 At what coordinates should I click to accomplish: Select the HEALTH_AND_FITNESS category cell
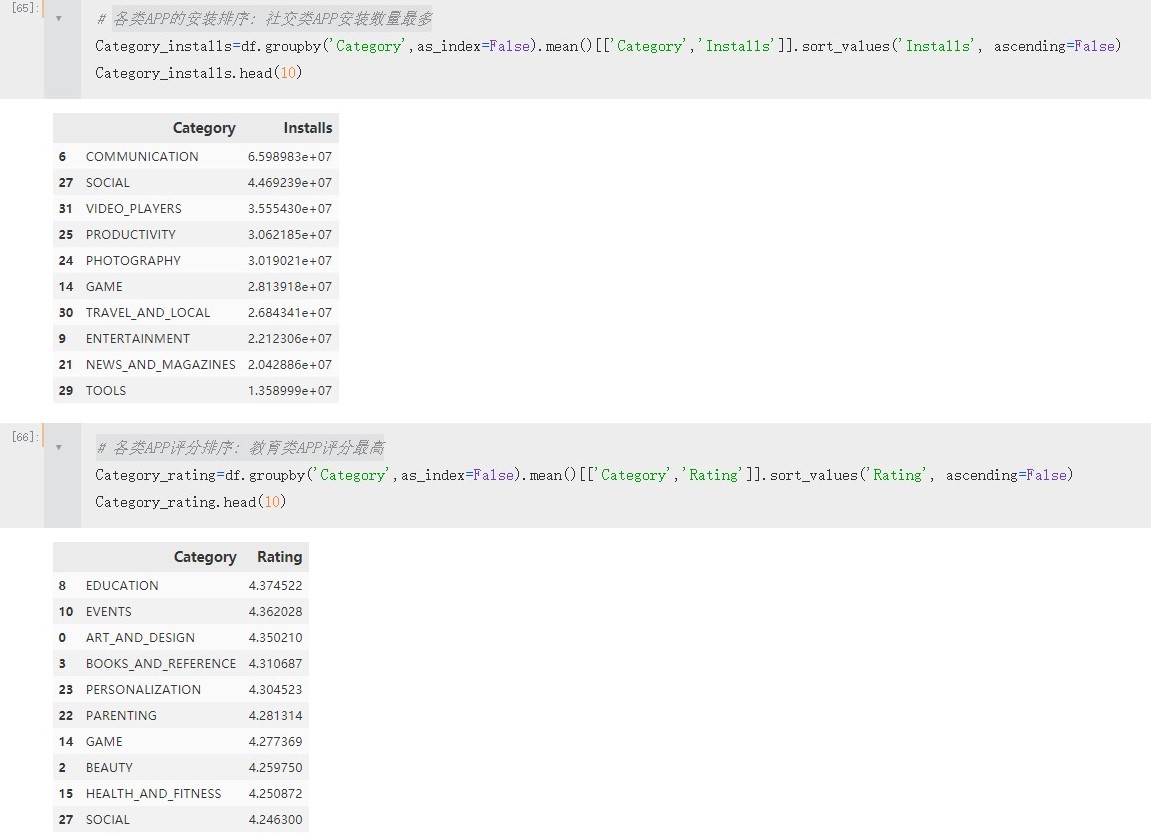pos(153,794)
